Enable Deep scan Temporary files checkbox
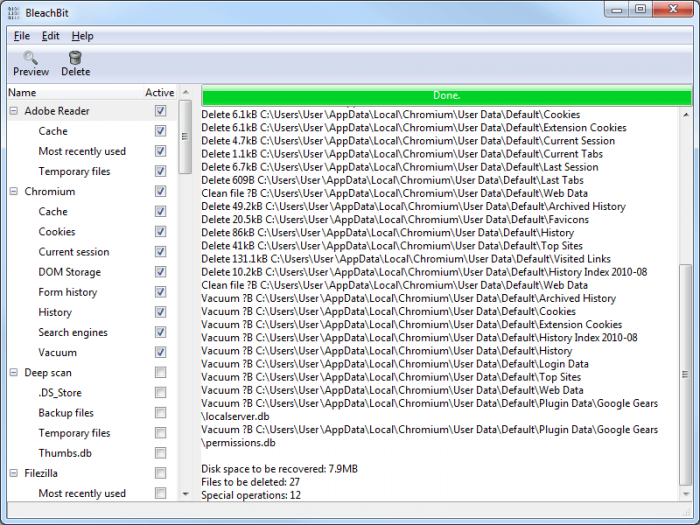700x525 pixels. [x=160, y=433]
